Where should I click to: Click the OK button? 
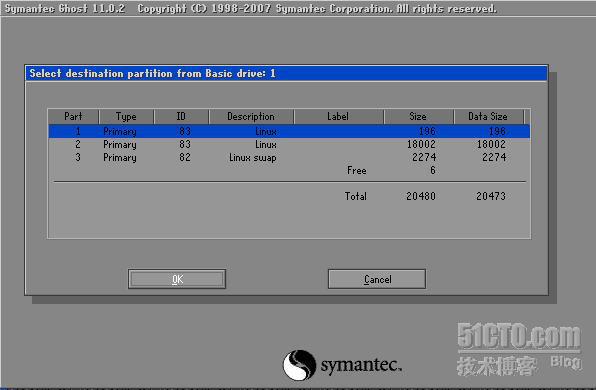pyautogui.click(x=177, y=279)
